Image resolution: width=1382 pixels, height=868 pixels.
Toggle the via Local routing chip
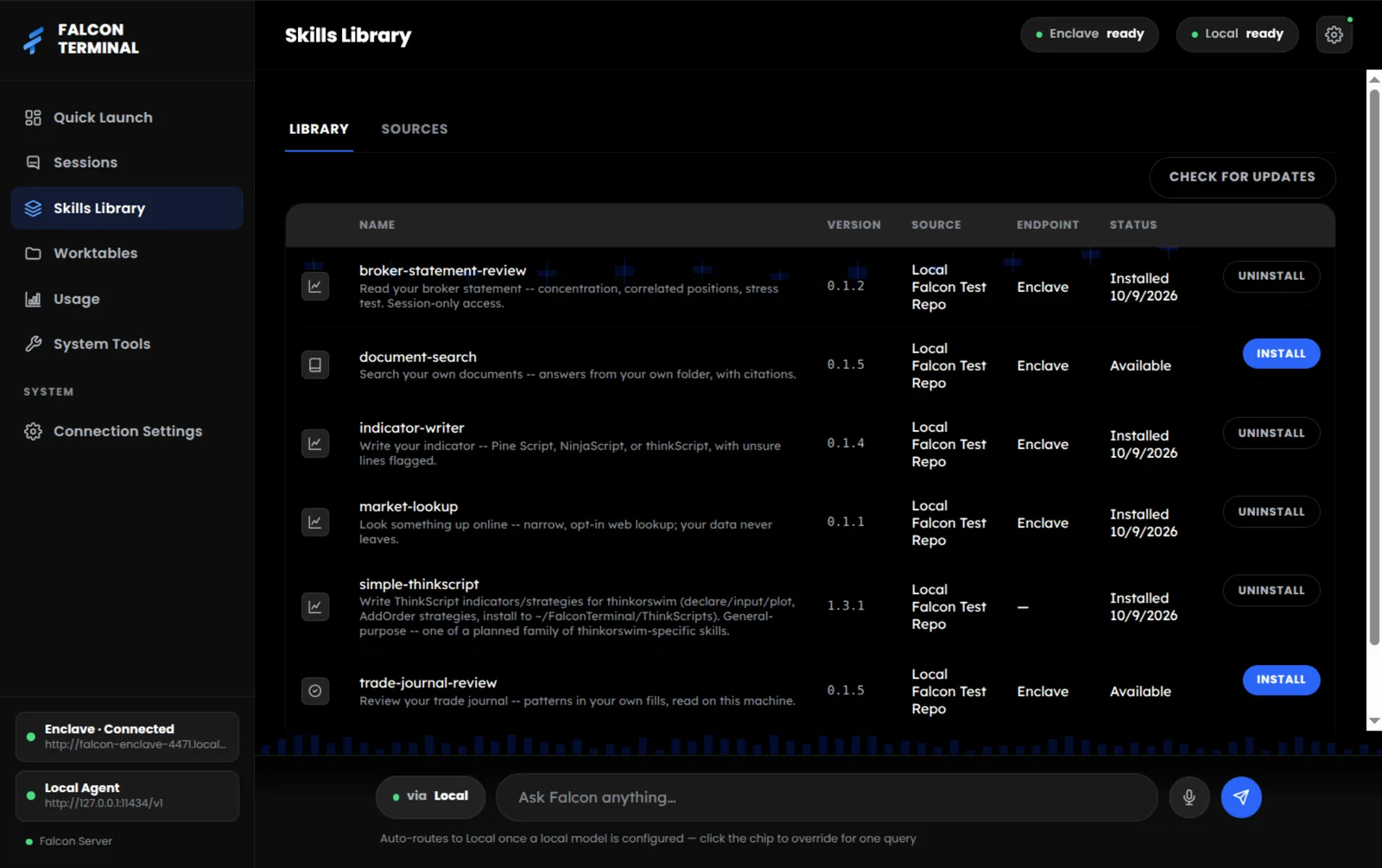click(430, 796)
